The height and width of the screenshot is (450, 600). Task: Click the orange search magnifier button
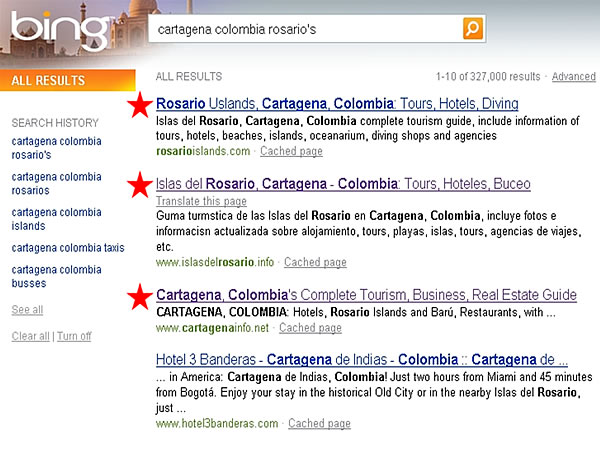(473, 29)
